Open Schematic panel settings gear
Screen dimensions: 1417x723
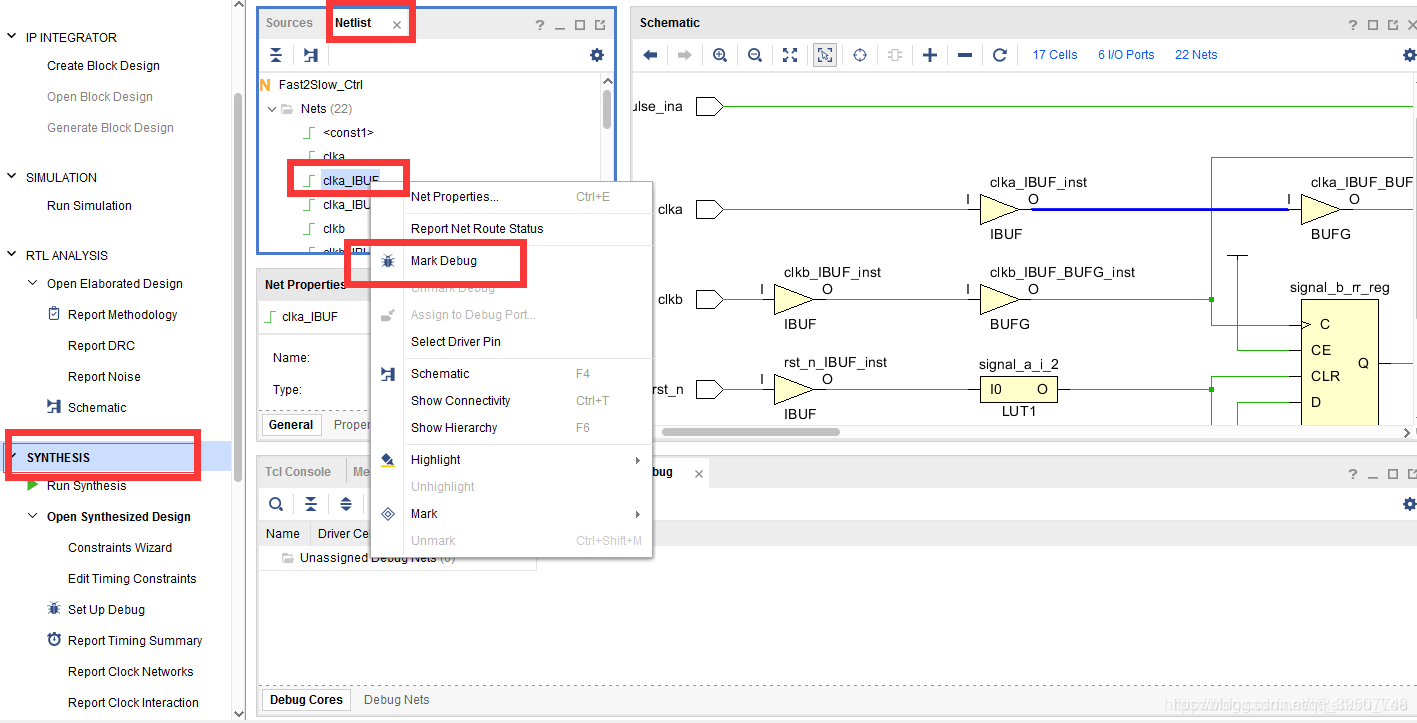(x=1410, y=55)
